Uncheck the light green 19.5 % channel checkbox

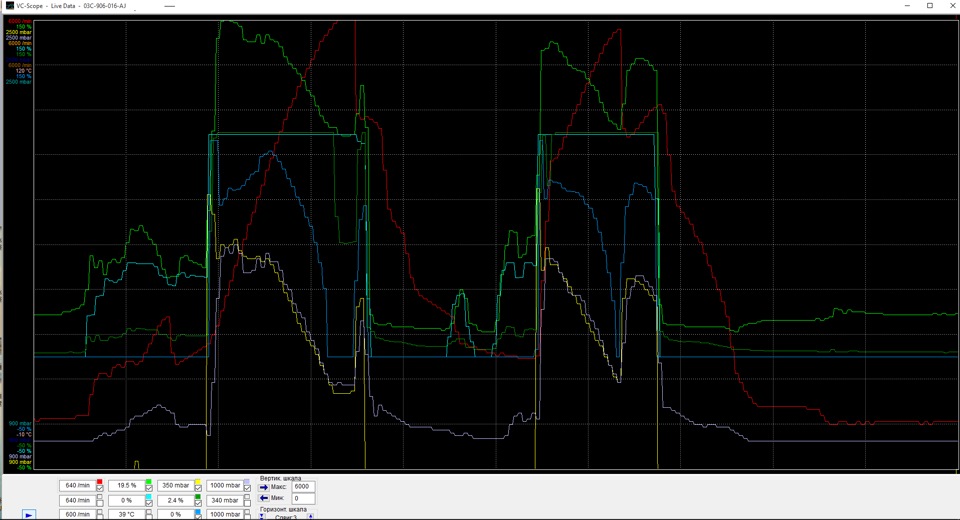tap(149, 488)
